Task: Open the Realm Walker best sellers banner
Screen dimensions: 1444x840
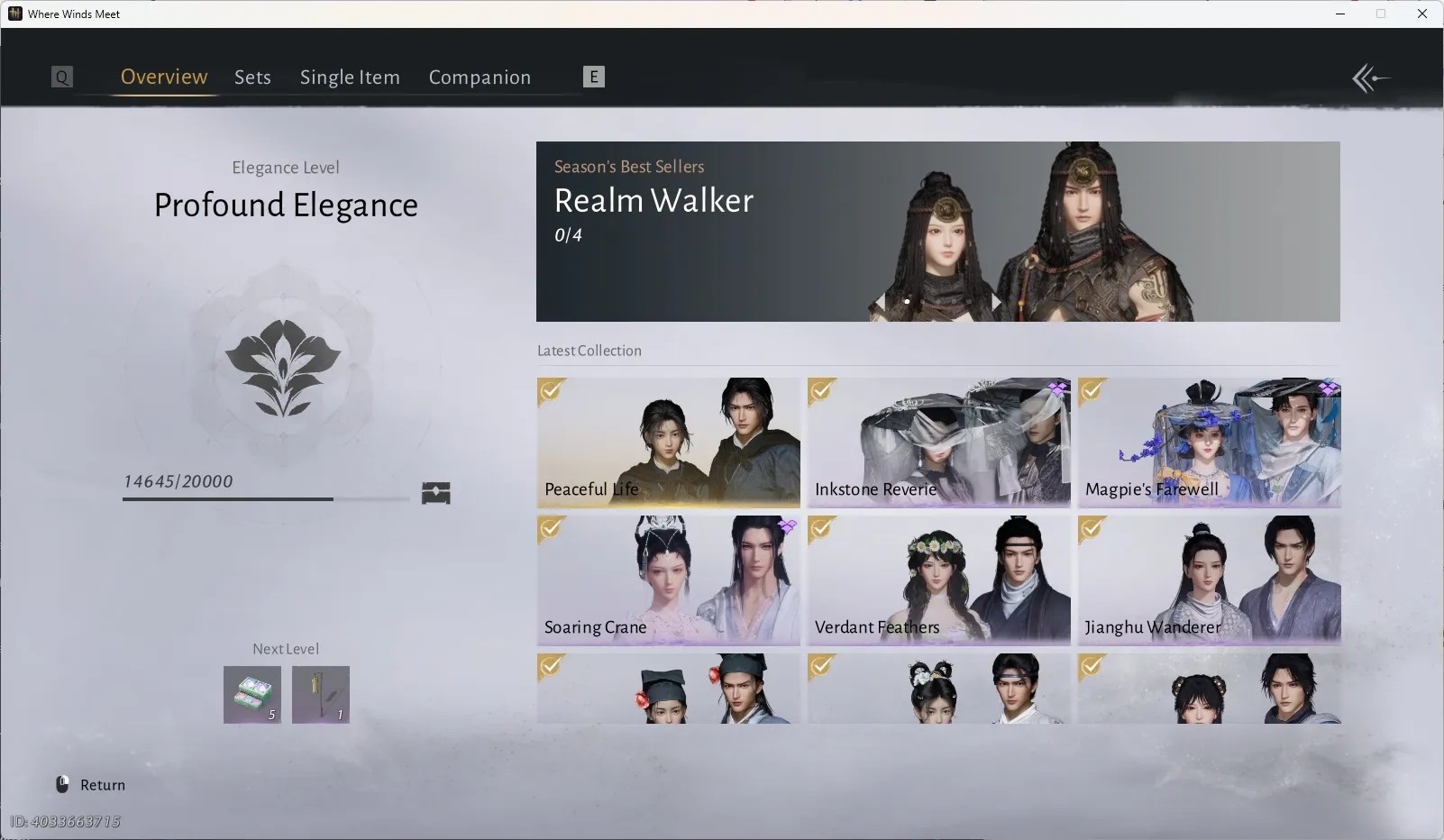Action: [x=938, y=232]
